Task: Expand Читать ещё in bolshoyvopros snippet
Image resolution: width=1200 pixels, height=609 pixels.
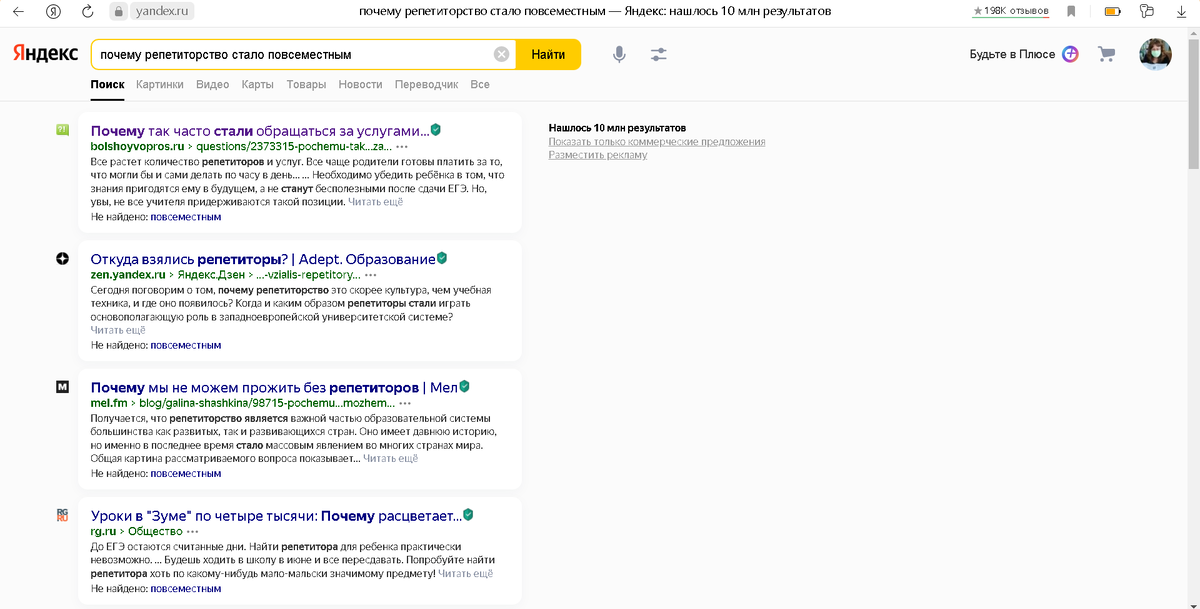Action: pos(375,202)
